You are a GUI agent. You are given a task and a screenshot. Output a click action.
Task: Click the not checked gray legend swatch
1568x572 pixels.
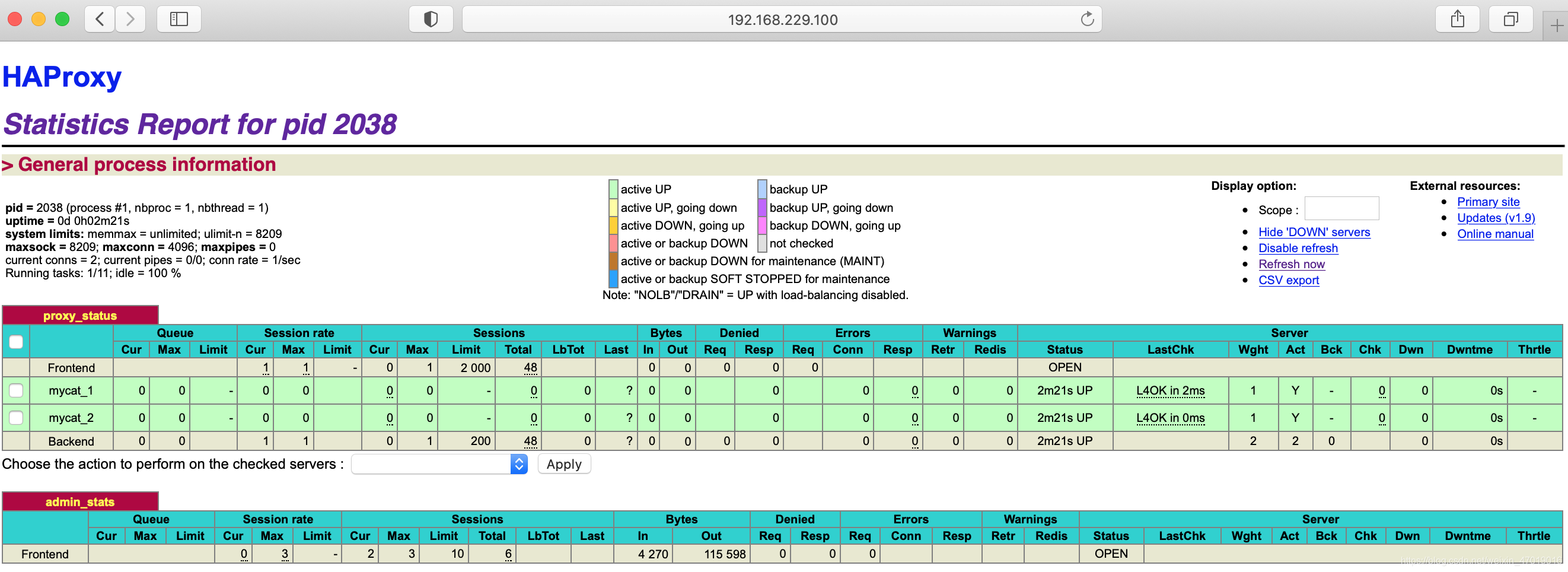coord(762,243)
